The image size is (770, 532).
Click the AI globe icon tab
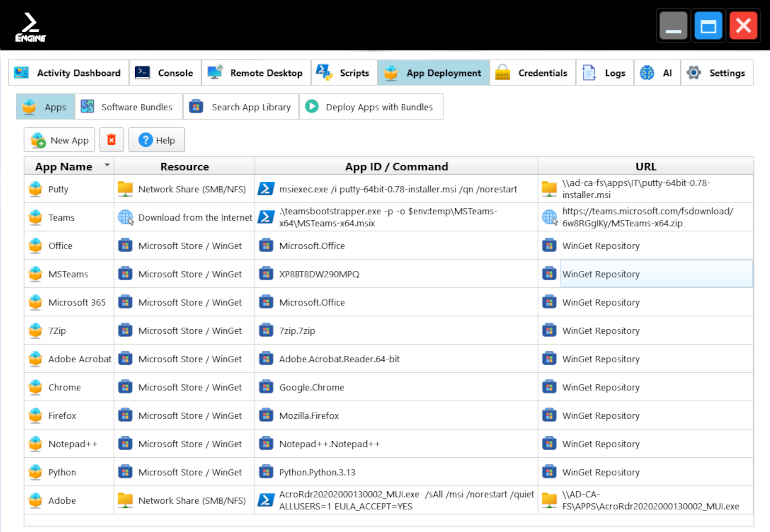pos(656,73)
